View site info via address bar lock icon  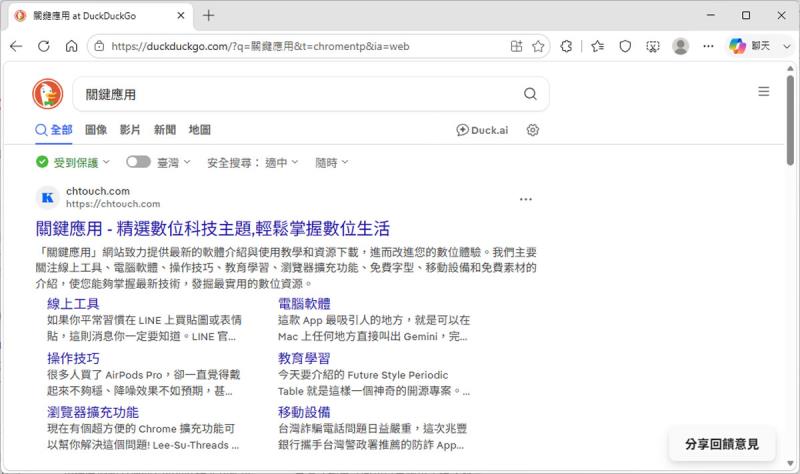(x=99, y=46)
